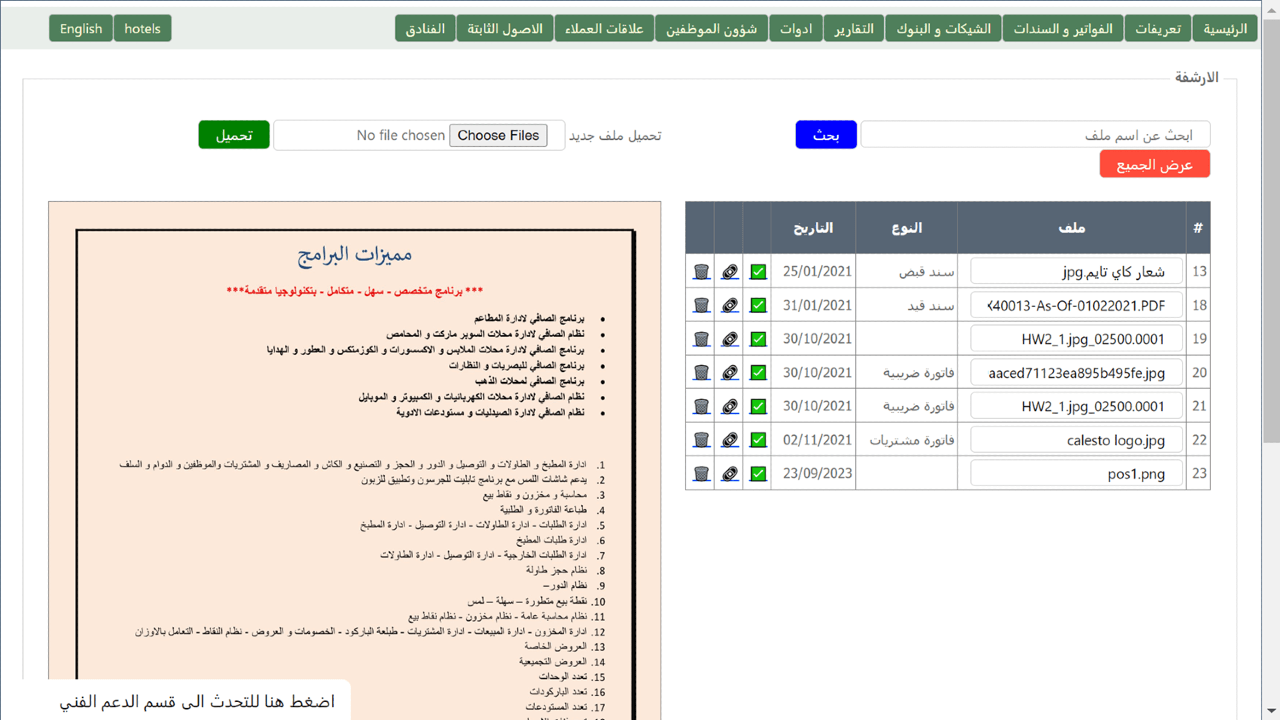Screen dimensions: 1280x720
Task: Click the paperclip icon in row 13
Action: coord(730,272)
